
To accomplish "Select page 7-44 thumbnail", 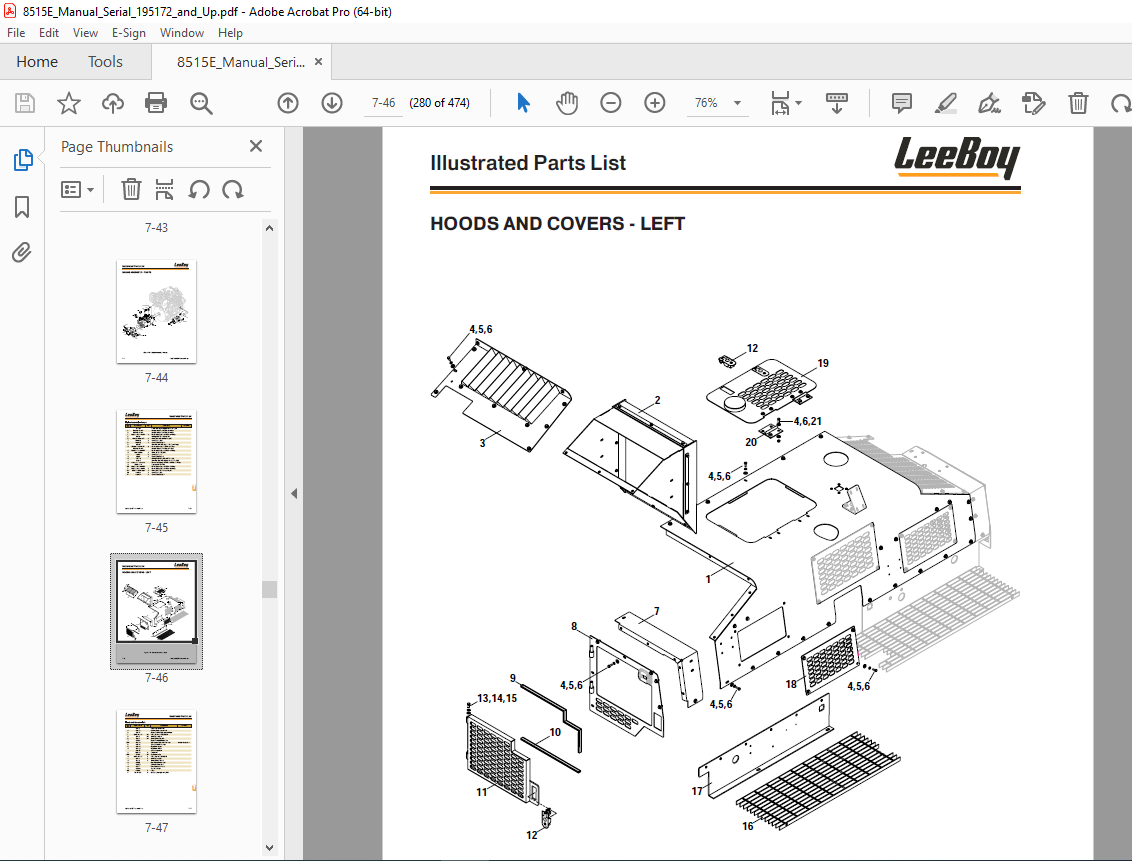I will [x=156, y=312].
